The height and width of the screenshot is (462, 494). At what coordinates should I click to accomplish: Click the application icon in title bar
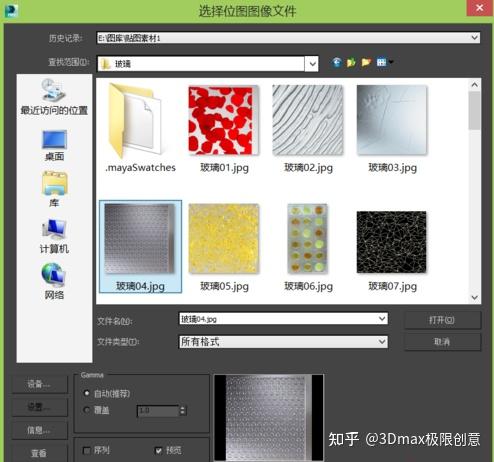coord(12,10)
